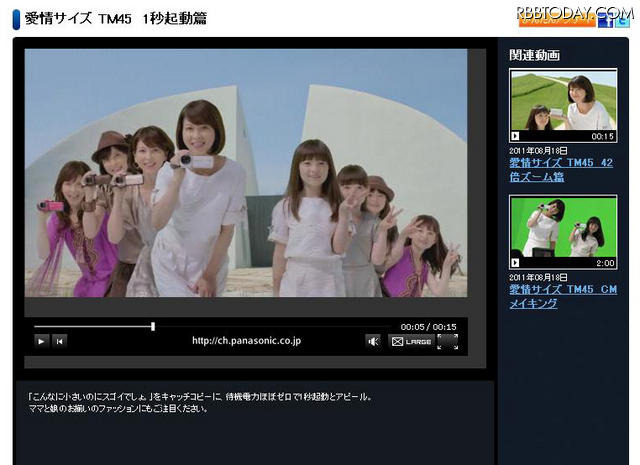The image size is (640, 465).
Task: Open the Facebook share icon
Action: click(604, 21)
